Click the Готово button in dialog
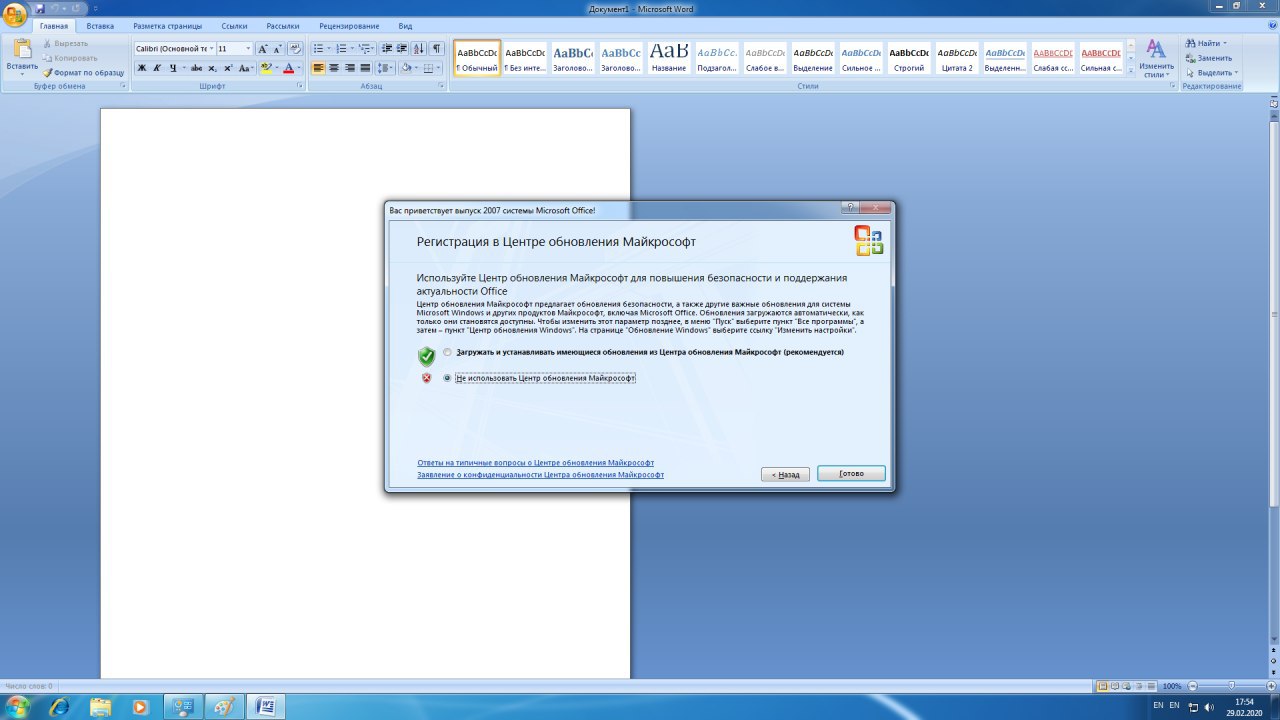Screen dimensions: 1280x720 click(x=851, y=474)
